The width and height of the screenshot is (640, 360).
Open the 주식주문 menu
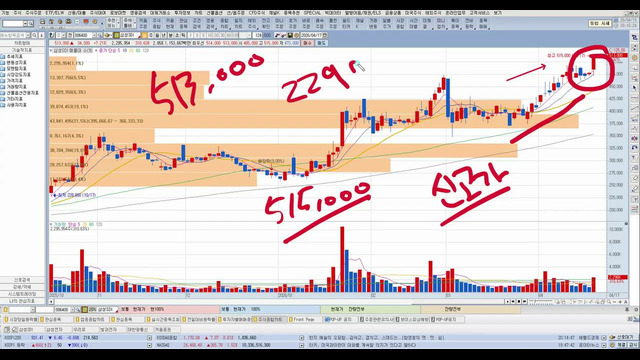point(33,13)
